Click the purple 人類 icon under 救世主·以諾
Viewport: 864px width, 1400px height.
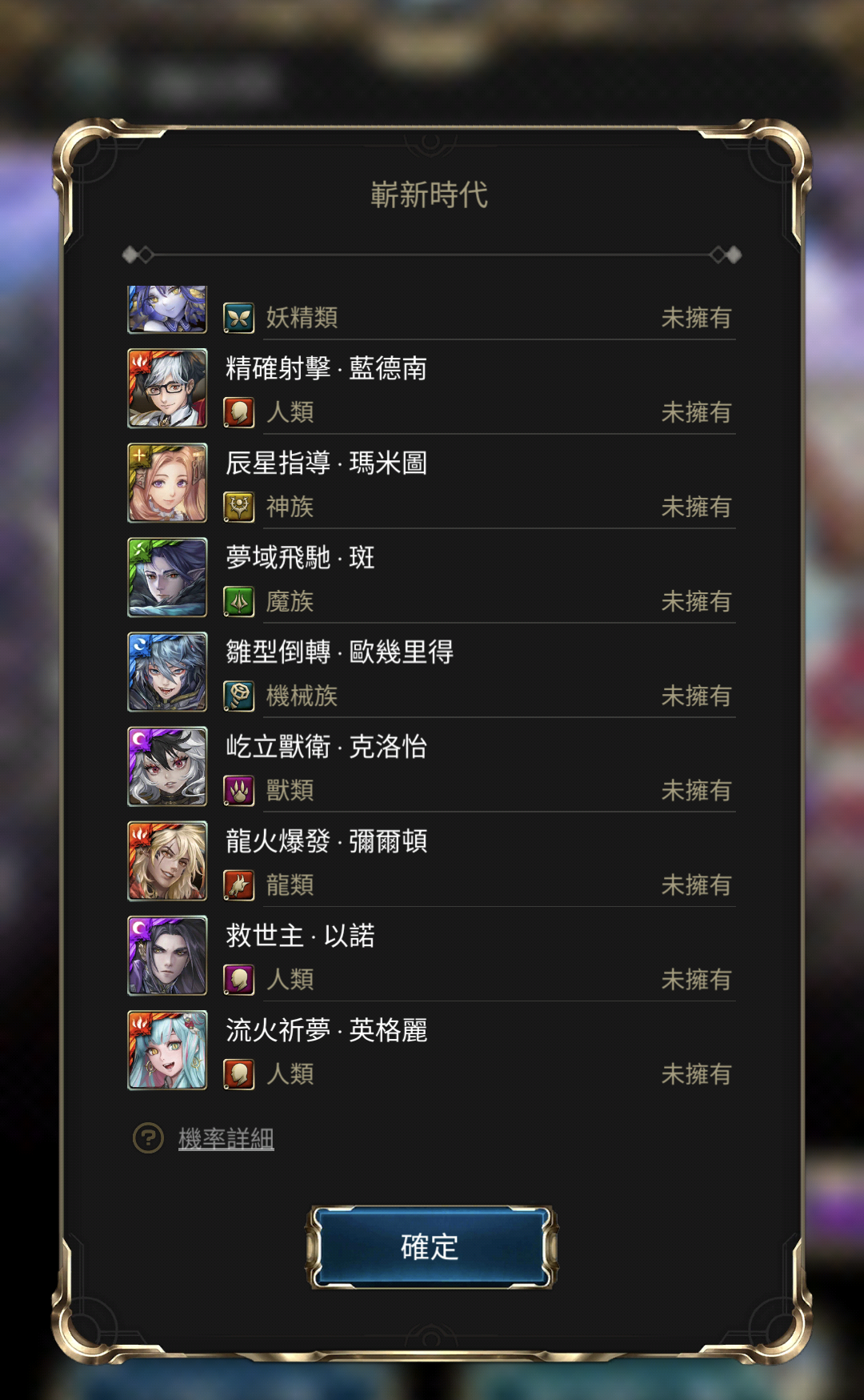tap(238, 979)
